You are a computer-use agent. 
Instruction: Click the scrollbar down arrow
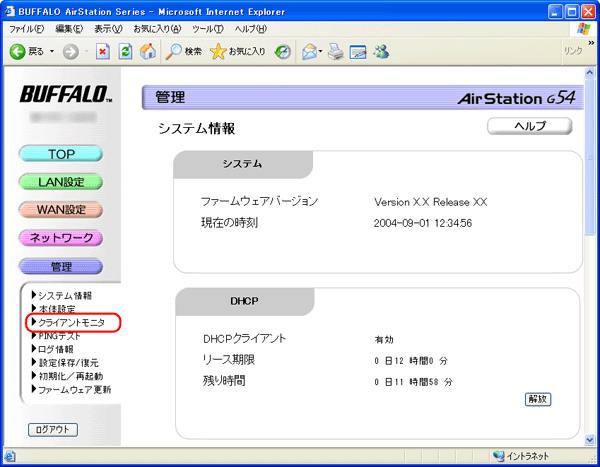click(590, 440)
